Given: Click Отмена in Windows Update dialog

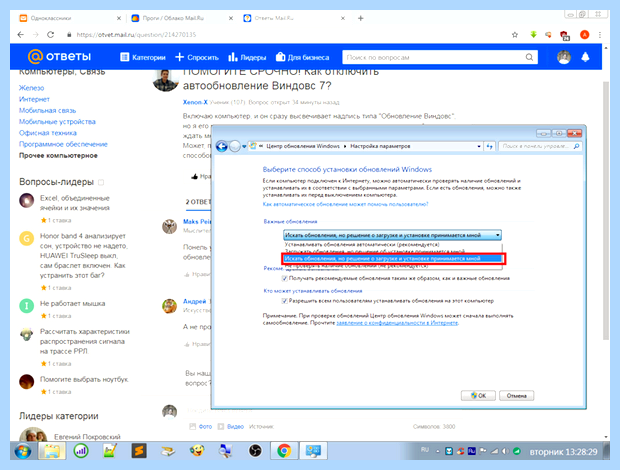Looking at the screenshot, I should click(516, 396).
